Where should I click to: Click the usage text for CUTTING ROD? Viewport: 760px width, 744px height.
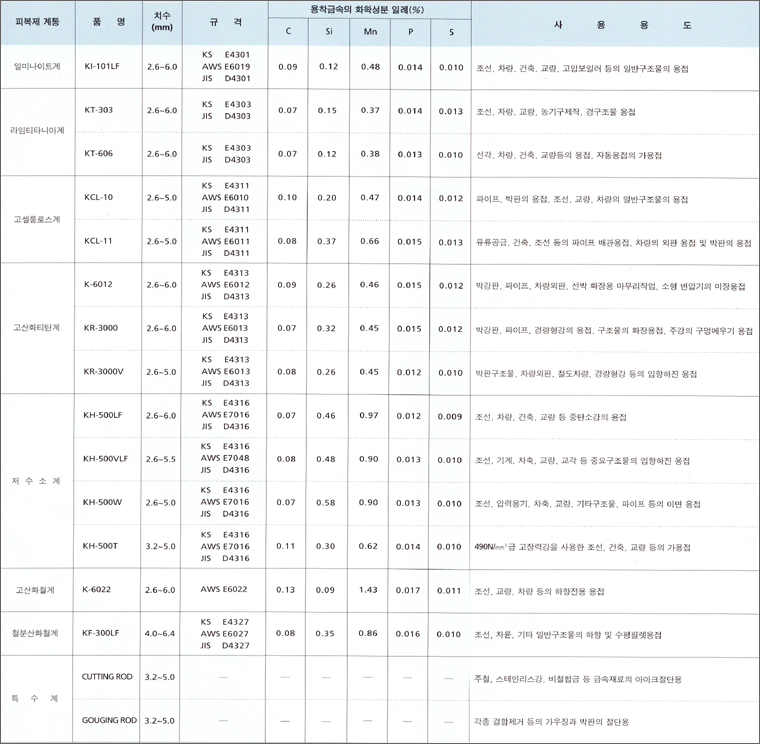pos(578,679)
